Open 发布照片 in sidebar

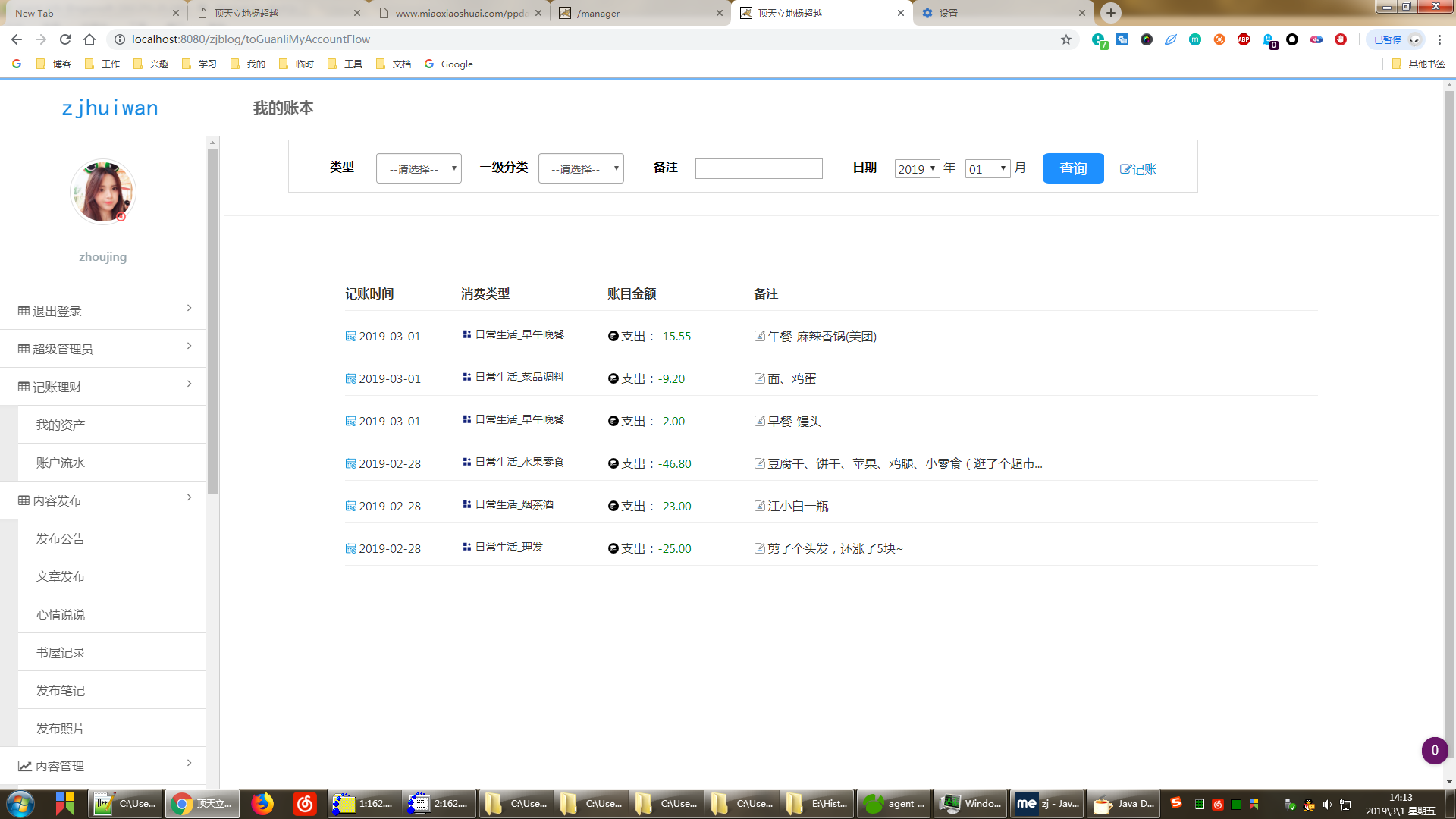[x=112, y=728]
